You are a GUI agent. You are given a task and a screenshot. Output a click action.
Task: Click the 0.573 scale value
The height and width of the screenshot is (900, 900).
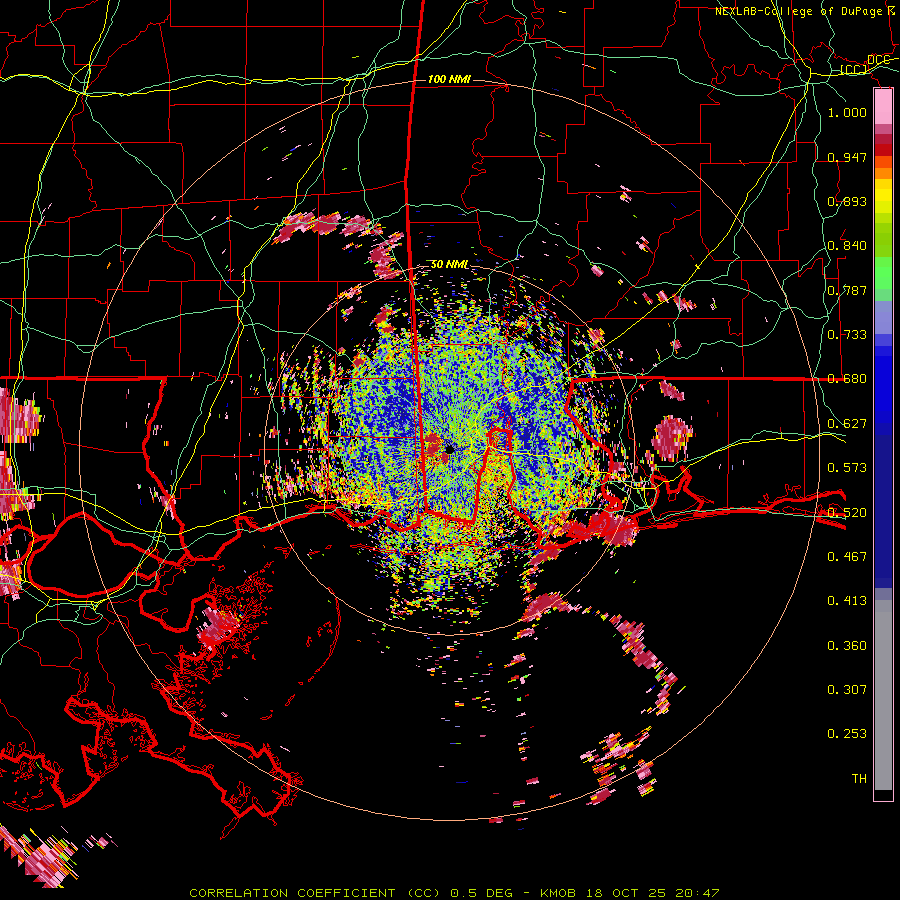point(847,467)
